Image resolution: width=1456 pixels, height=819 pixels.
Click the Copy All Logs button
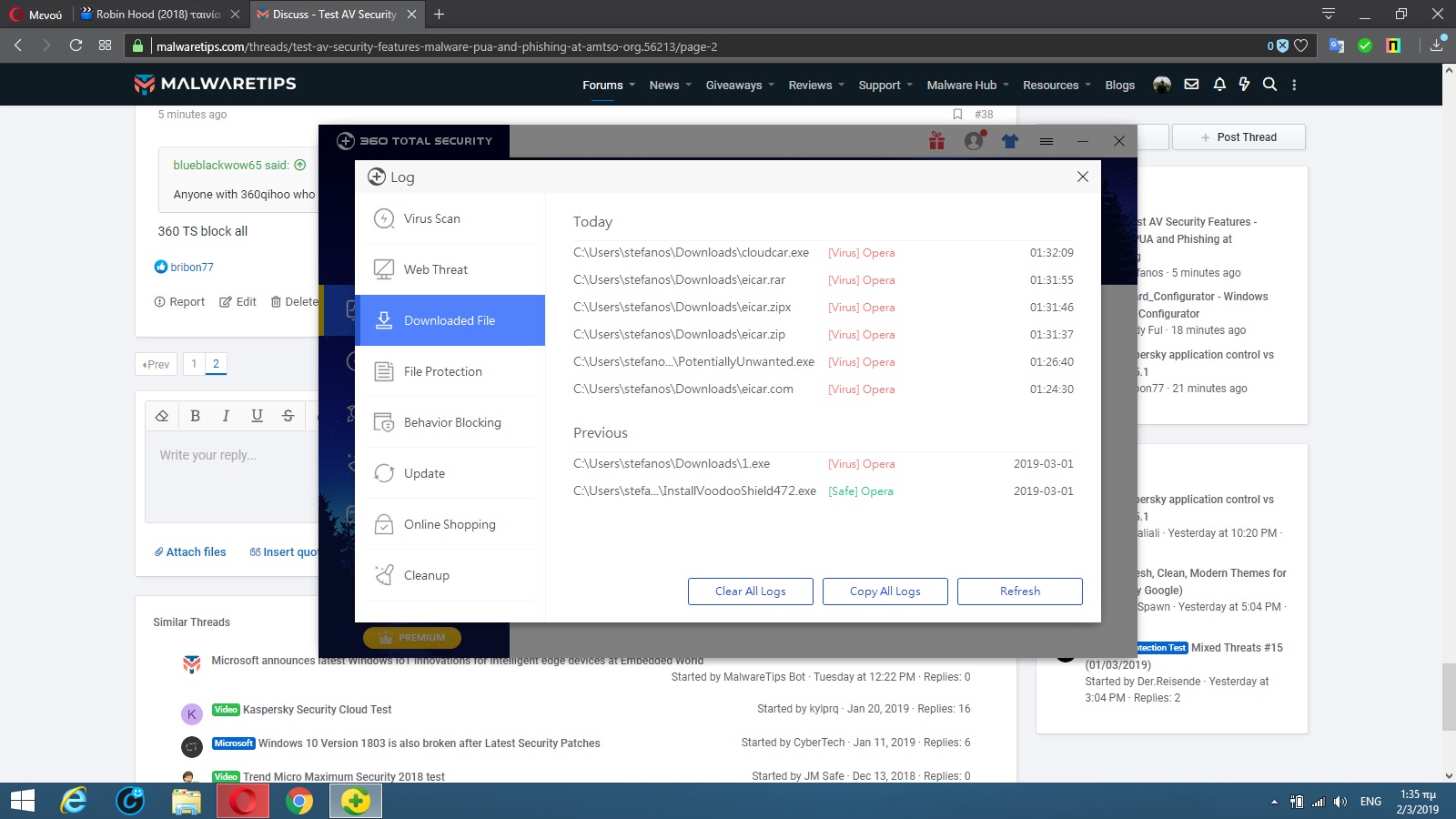click(x=885, y=591)
